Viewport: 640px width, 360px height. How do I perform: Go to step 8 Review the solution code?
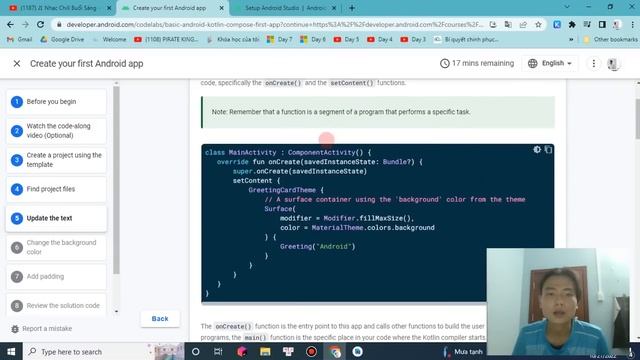(56, 305)
